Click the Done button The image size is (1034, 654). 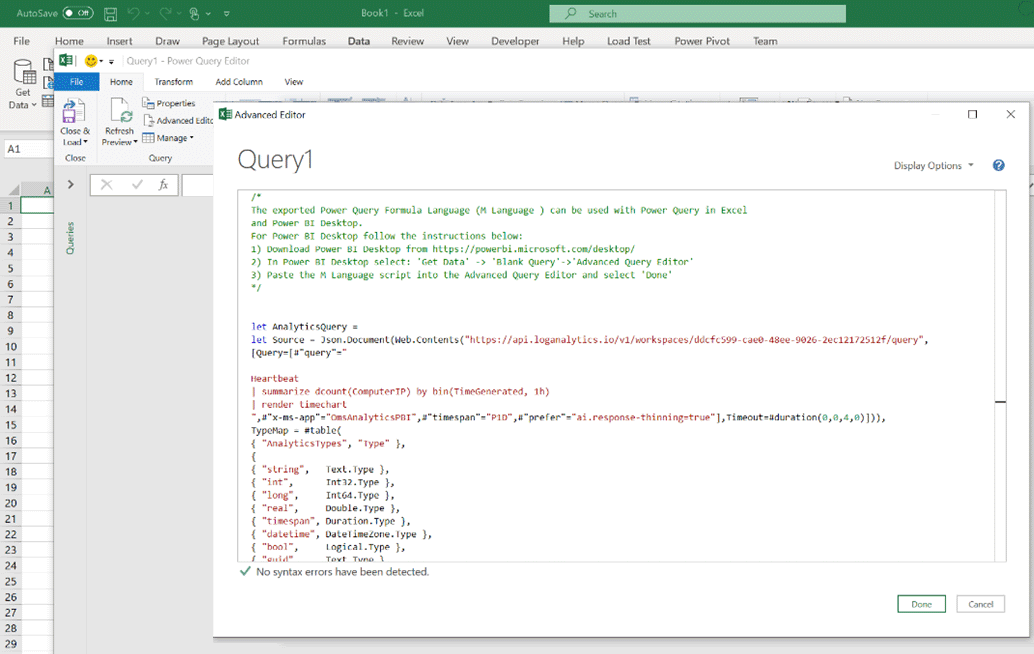coord(921,604)
